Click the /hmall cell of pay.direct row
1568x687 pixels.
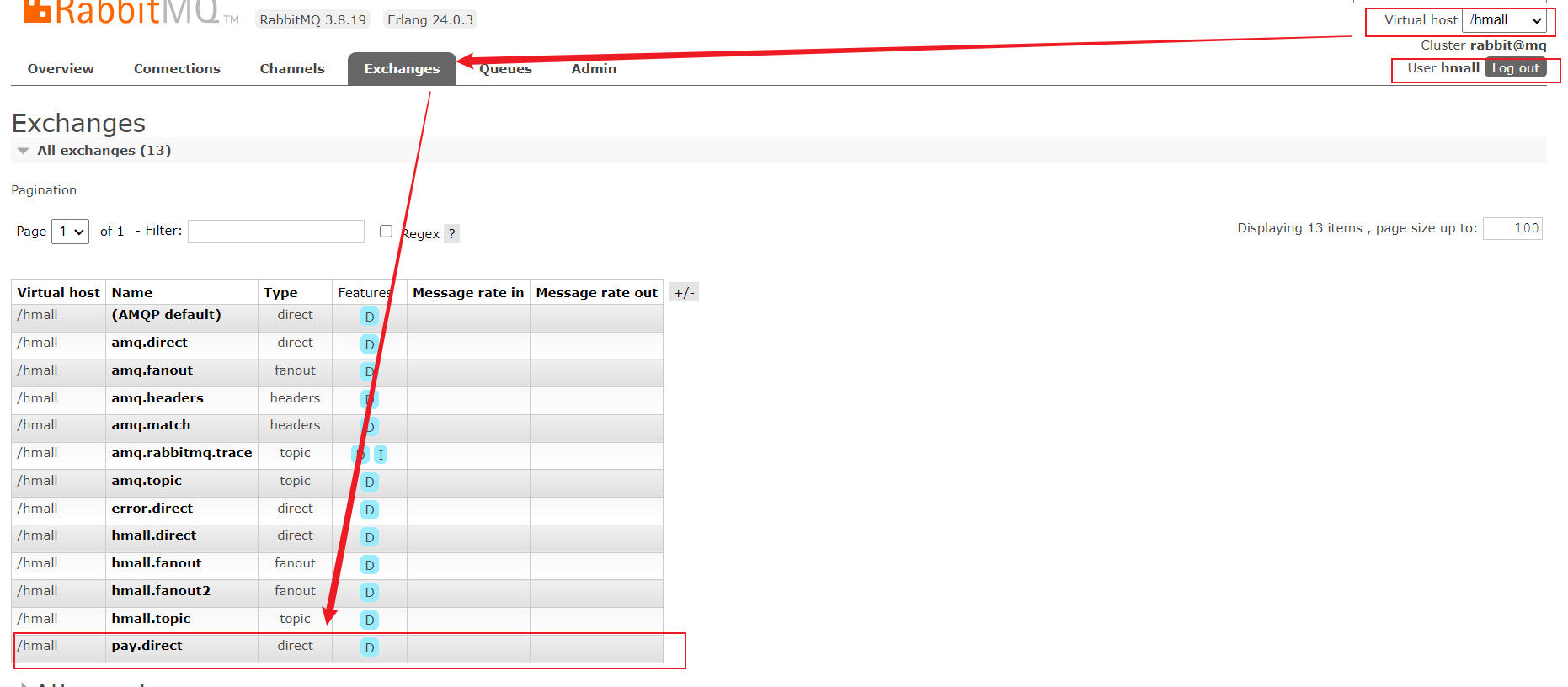(38, 646)
